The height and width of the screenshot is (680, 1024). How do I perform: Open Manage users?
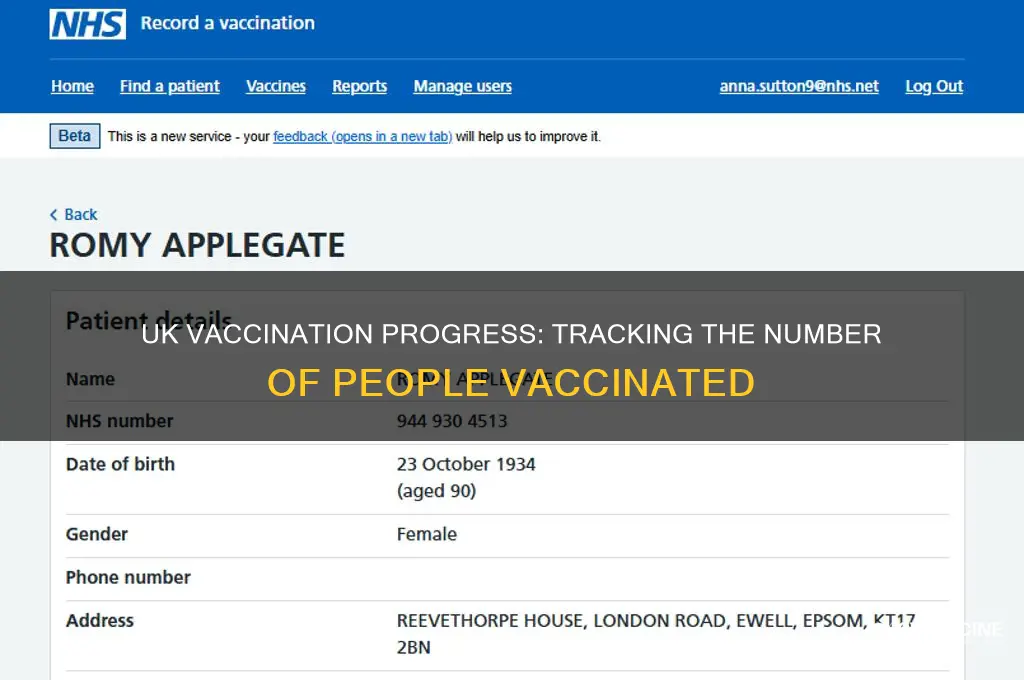click(462, 86)
